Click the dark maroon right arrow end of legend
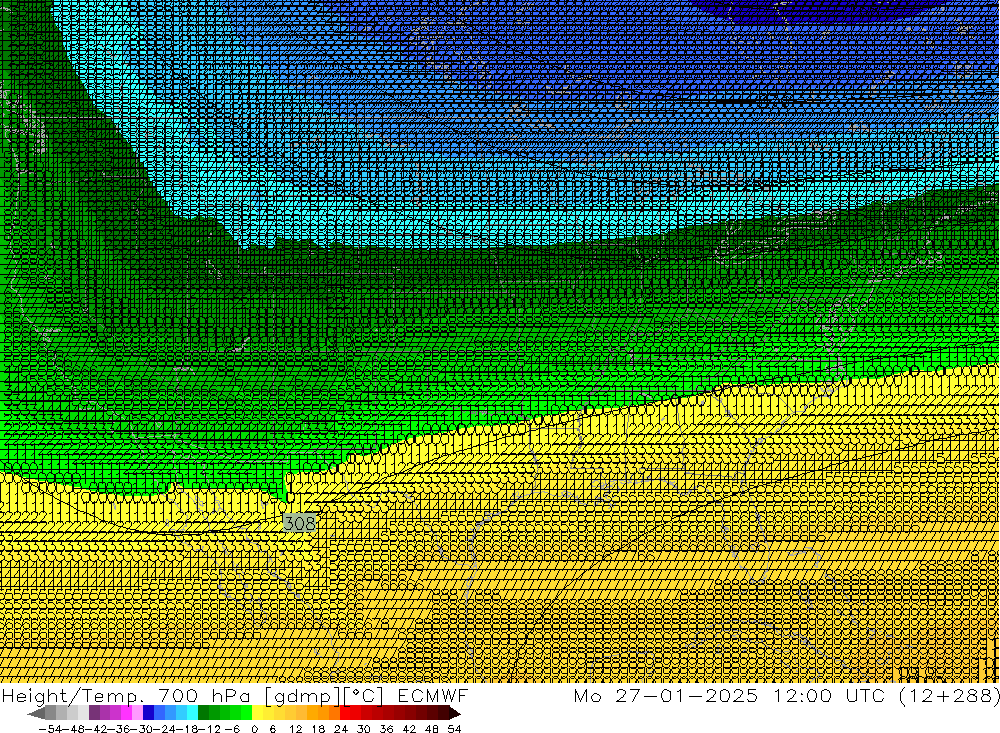The image size is (1000, 733). (x=455, y=713)
